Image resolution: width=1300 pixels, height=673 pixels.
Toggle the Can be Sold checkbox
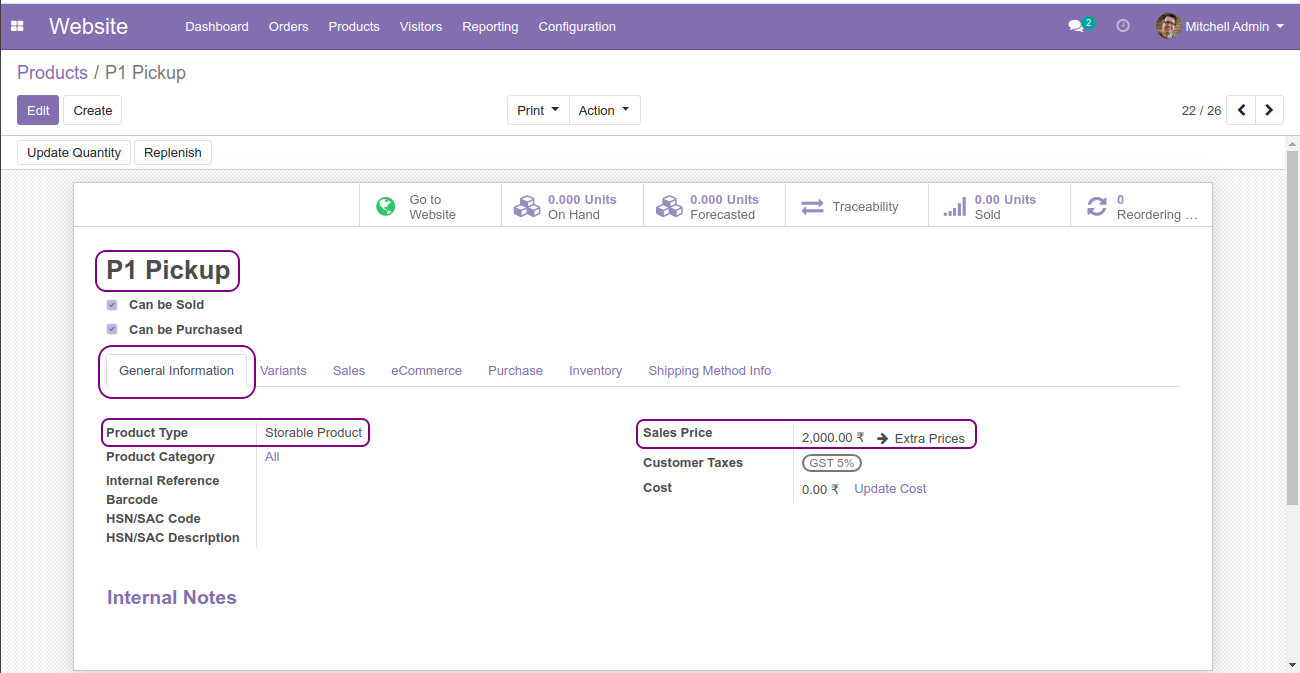point(112,305)
